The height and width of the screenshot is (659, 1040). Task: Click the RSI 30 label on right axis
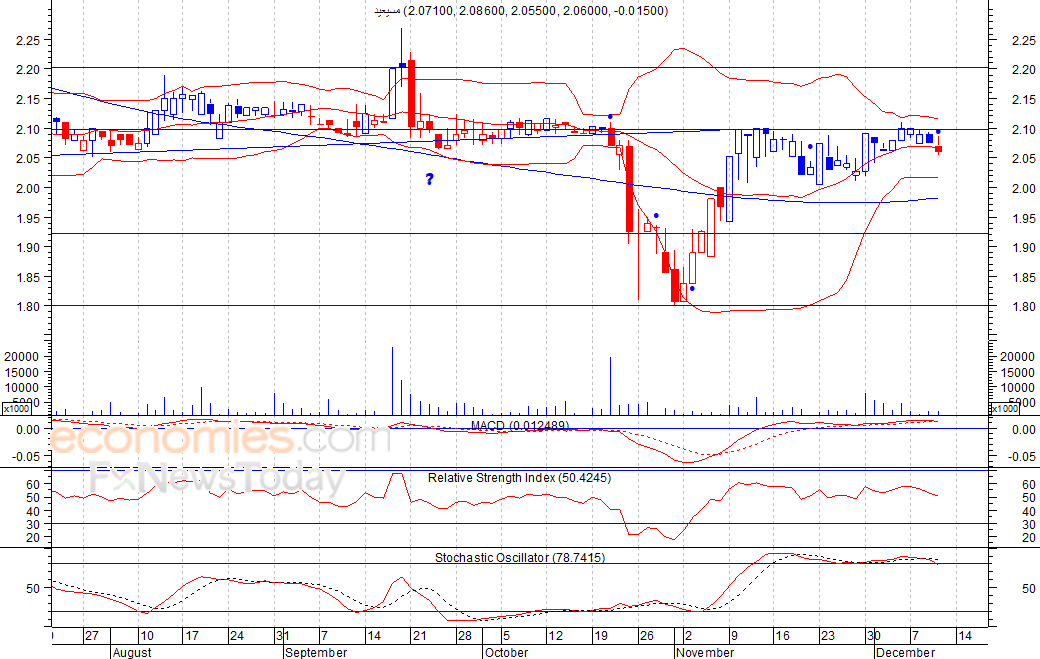pyautogui.click(x=1029, y=524)
